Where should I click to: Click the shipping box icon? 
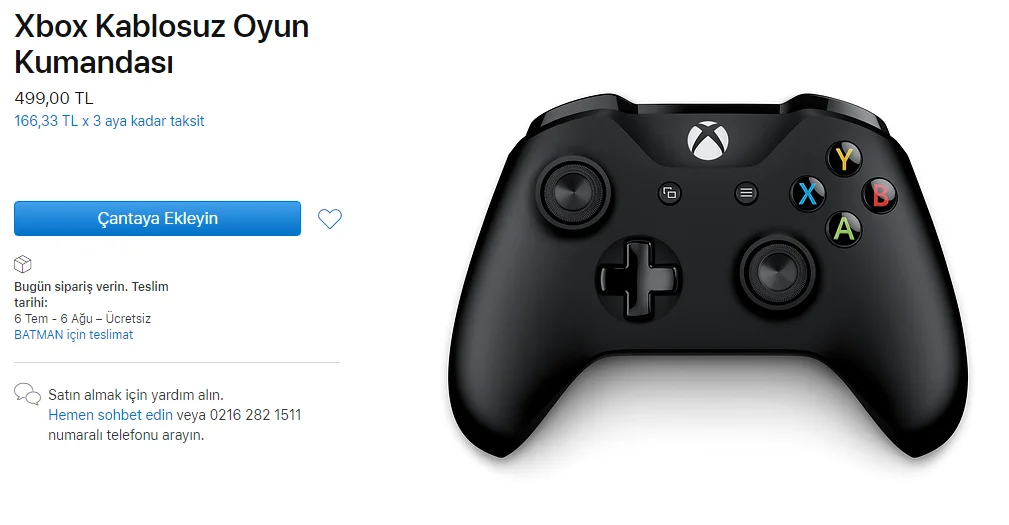coord(23,264)
